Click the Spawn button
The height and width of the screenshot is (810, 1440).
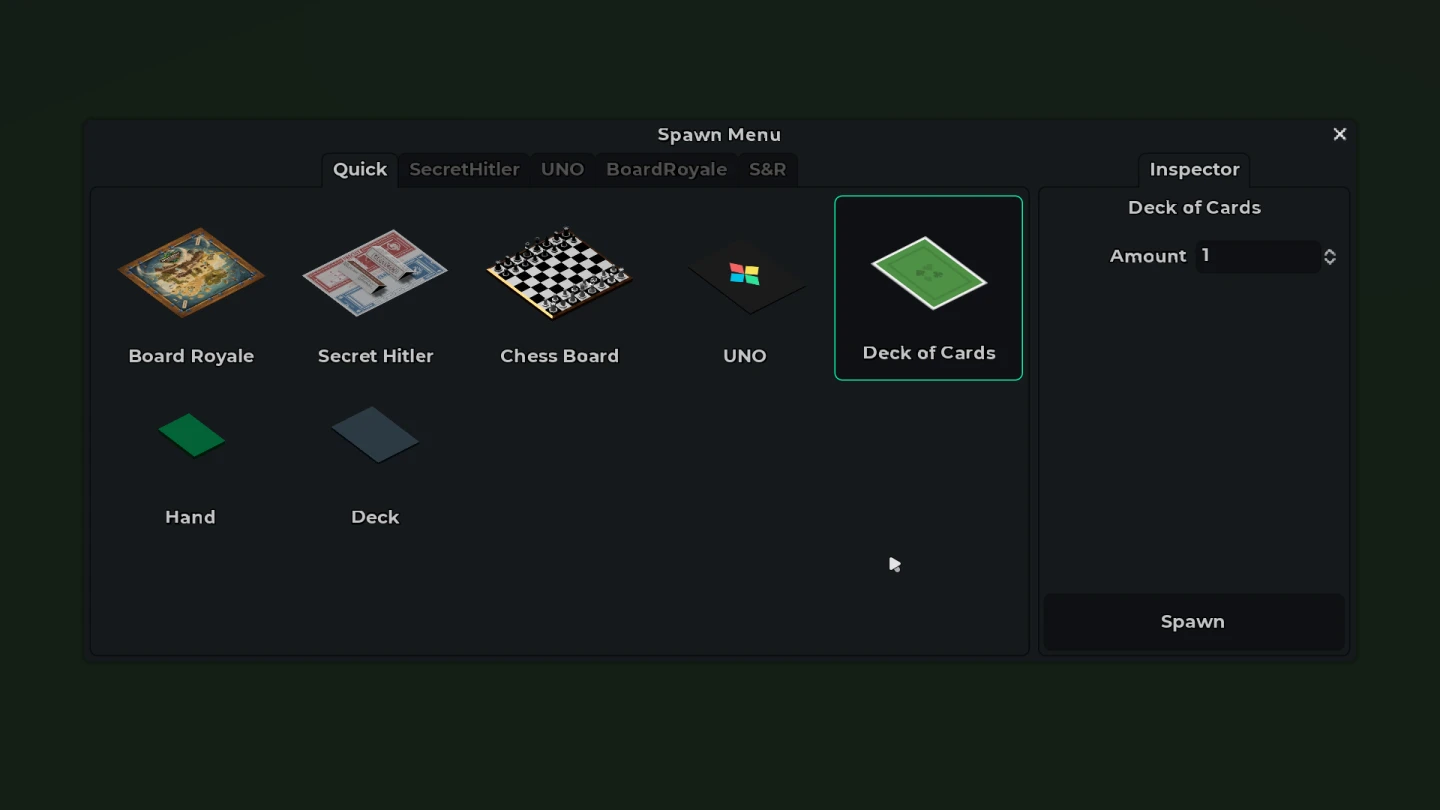click(x=1193, y=621)
